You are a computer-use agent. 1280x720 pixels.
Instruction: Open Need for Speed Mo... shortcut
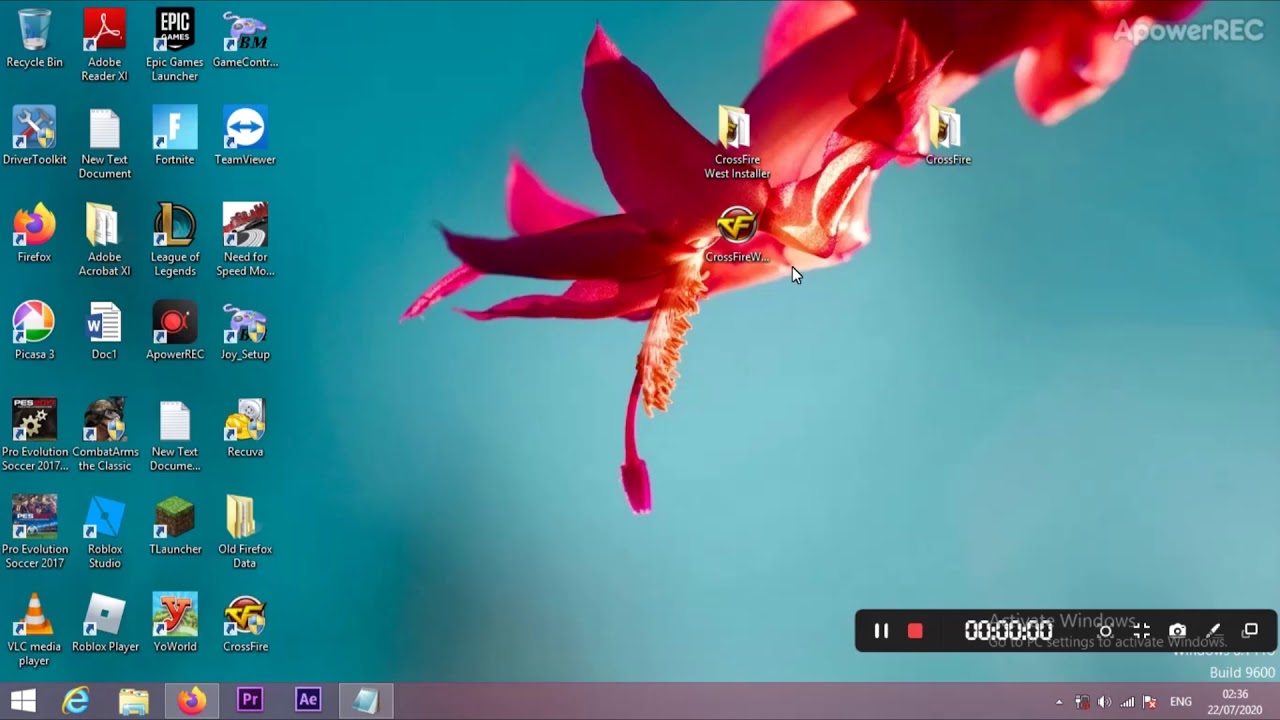pyautogui.click(x=245, y=240)
